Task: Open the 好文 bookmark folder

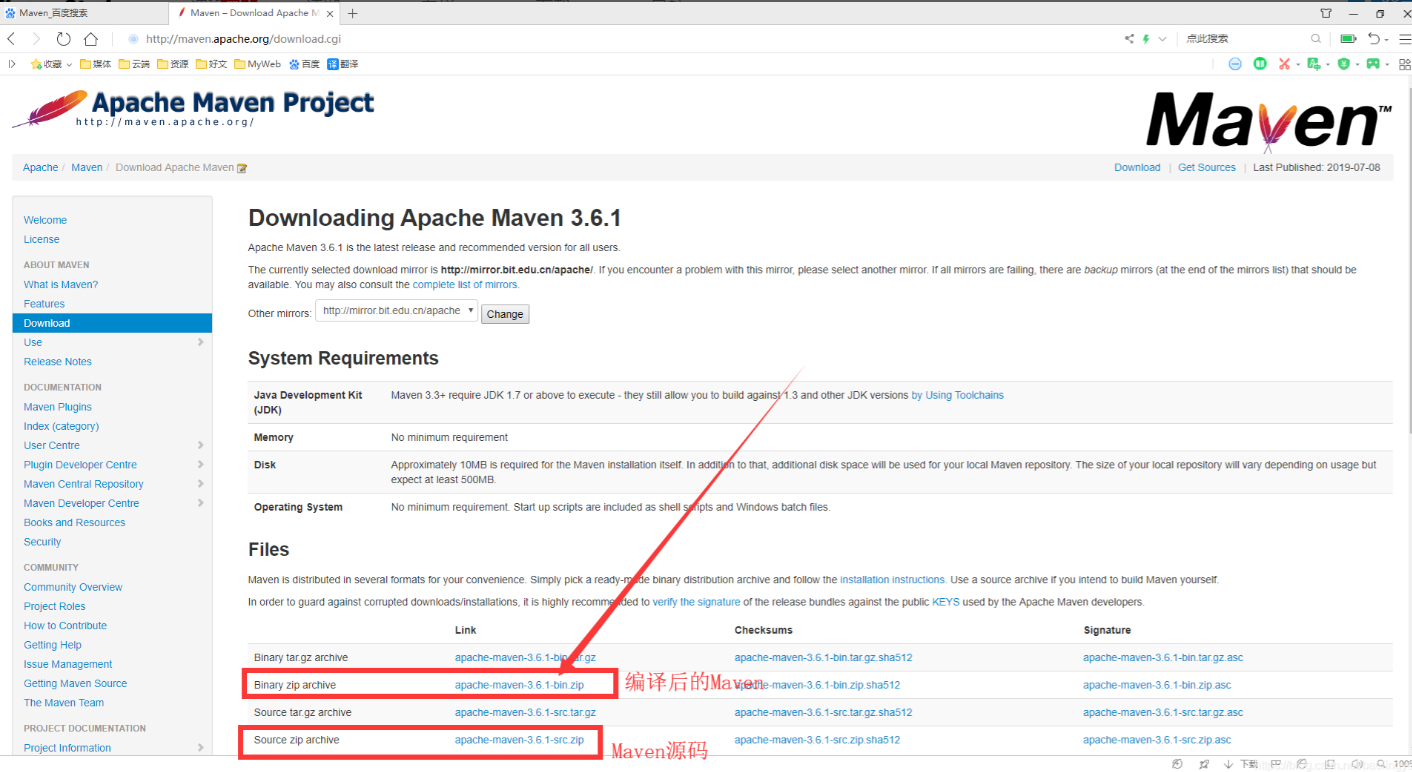Action: pyautogui.click(x=211, y=64)
